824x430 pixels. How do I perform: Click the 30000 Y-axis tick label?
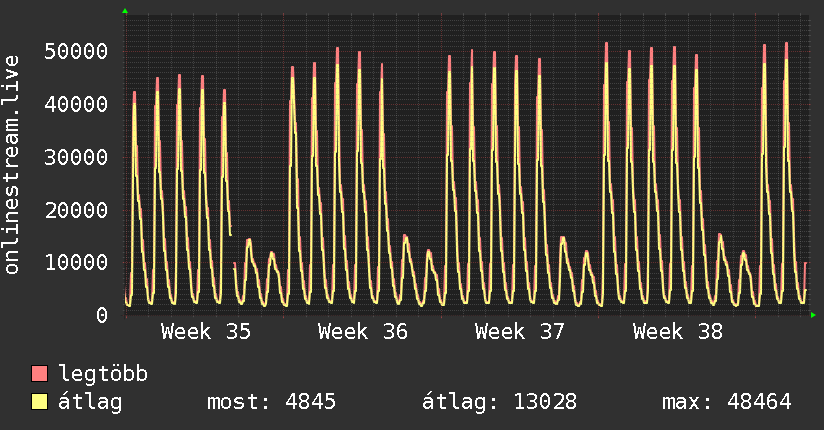click(76, 157)
